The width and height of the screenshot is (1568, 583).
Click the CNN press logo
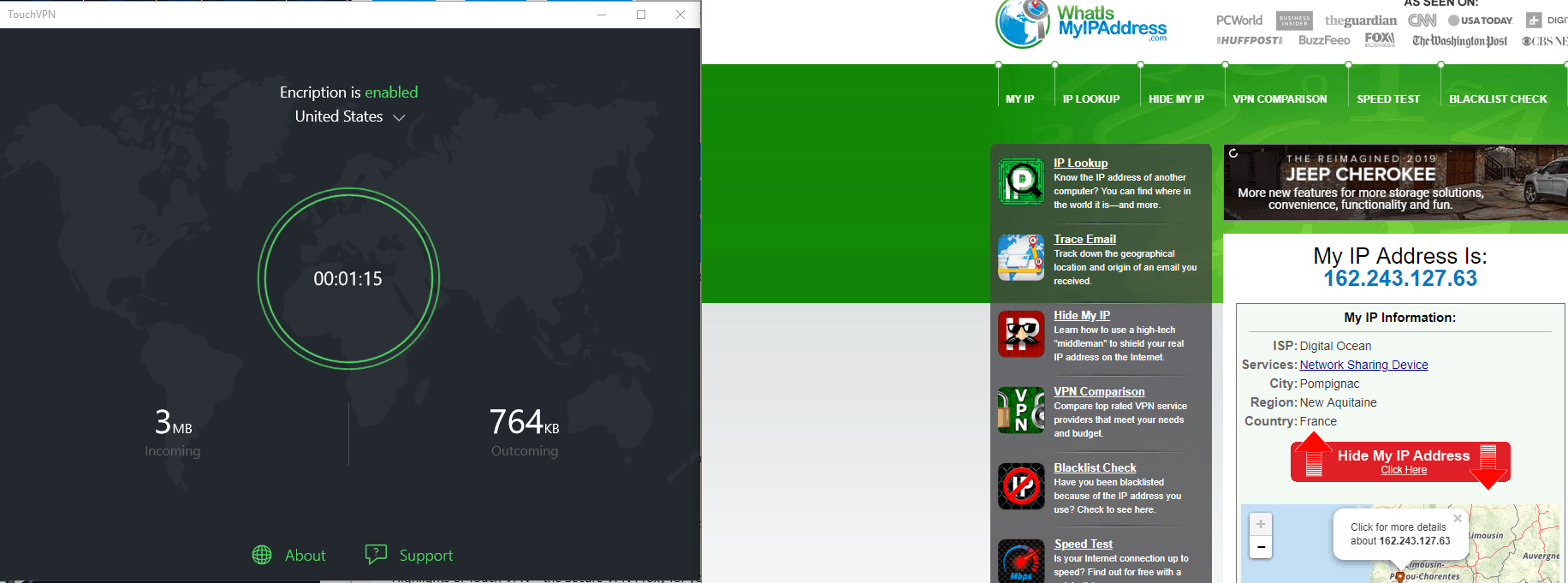click(x=1422, y=20)
